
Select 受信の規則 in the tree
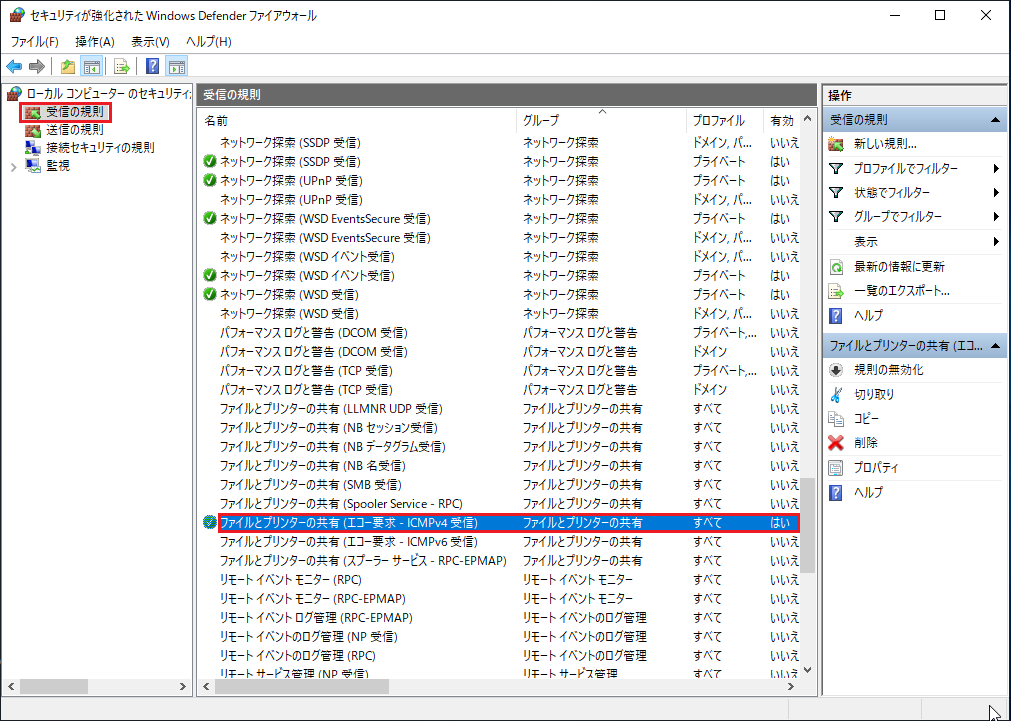[x=74, y=112]
